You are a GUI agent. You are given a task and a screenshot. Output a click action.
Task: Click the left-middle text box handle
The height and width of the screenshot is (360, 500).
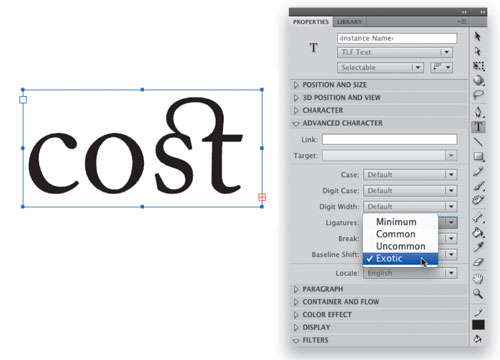pos(23,148)
